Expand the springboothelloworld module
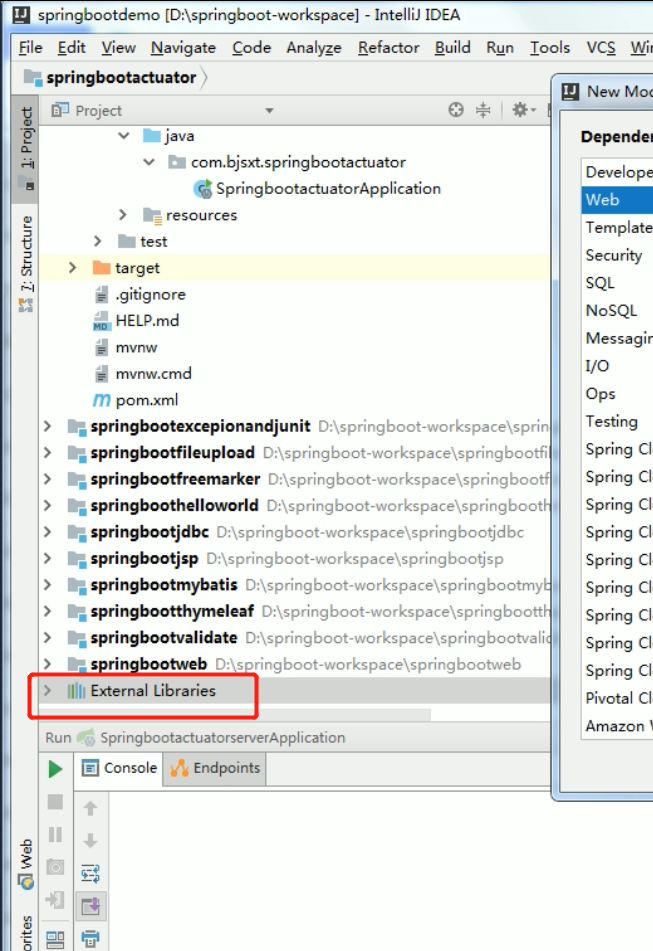653x951 pixels. pyautogui.click(x=47, y=505)
